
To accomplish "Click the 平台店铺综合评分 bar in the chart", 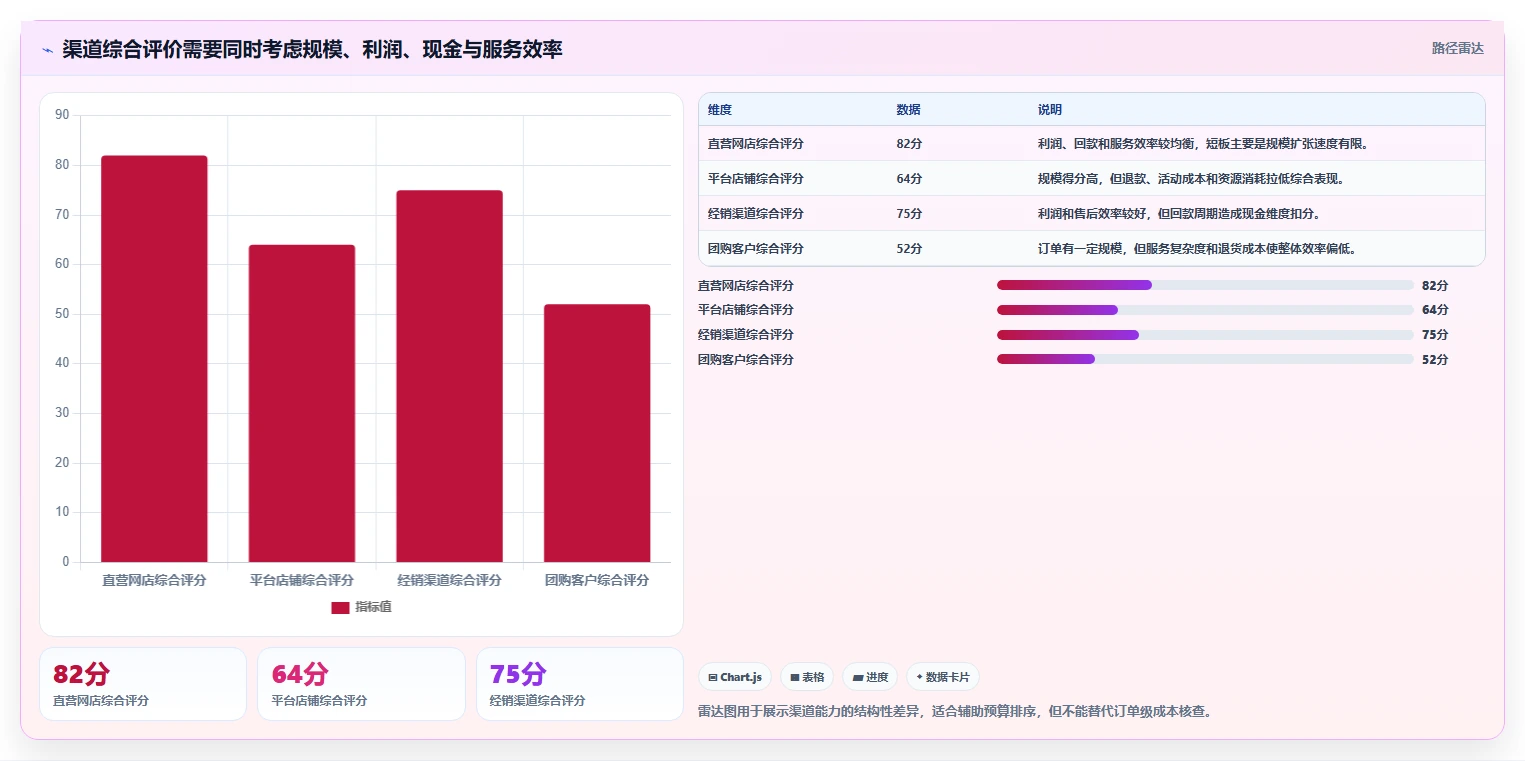I will point(302,403).
